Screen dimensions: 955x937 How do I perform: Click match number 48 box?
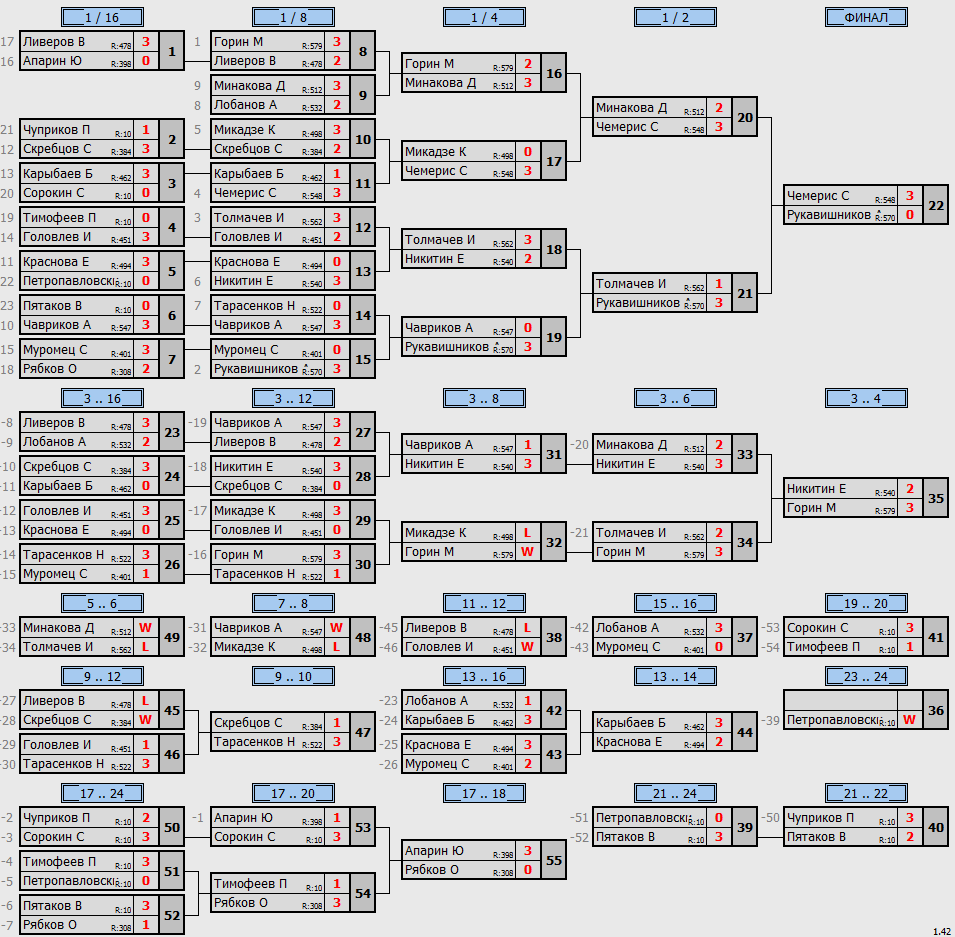[x=363, y=637]
